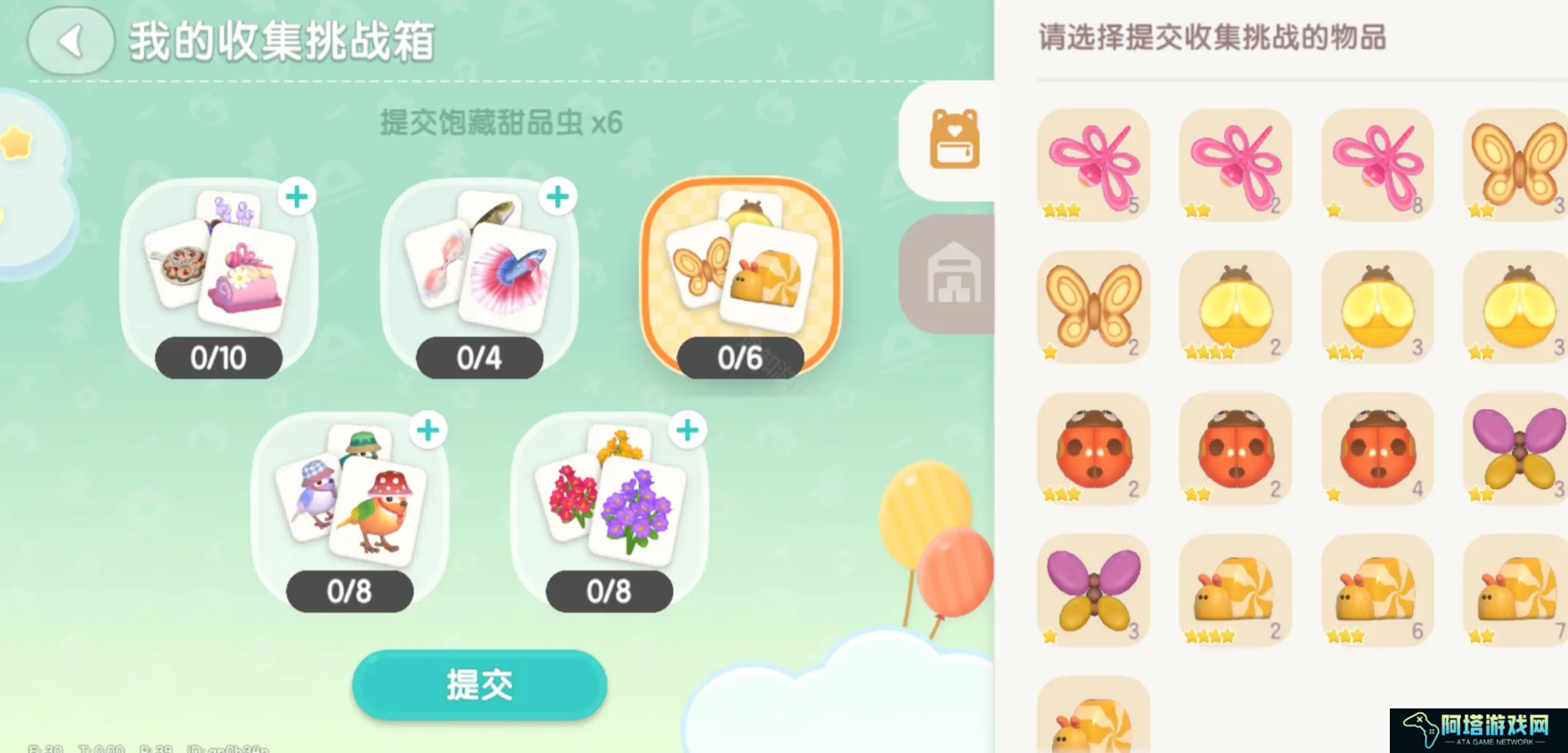The image size is (1568, 753).
Task: Add items to the bird 0/8 box
Action: [x=428, y=430]
